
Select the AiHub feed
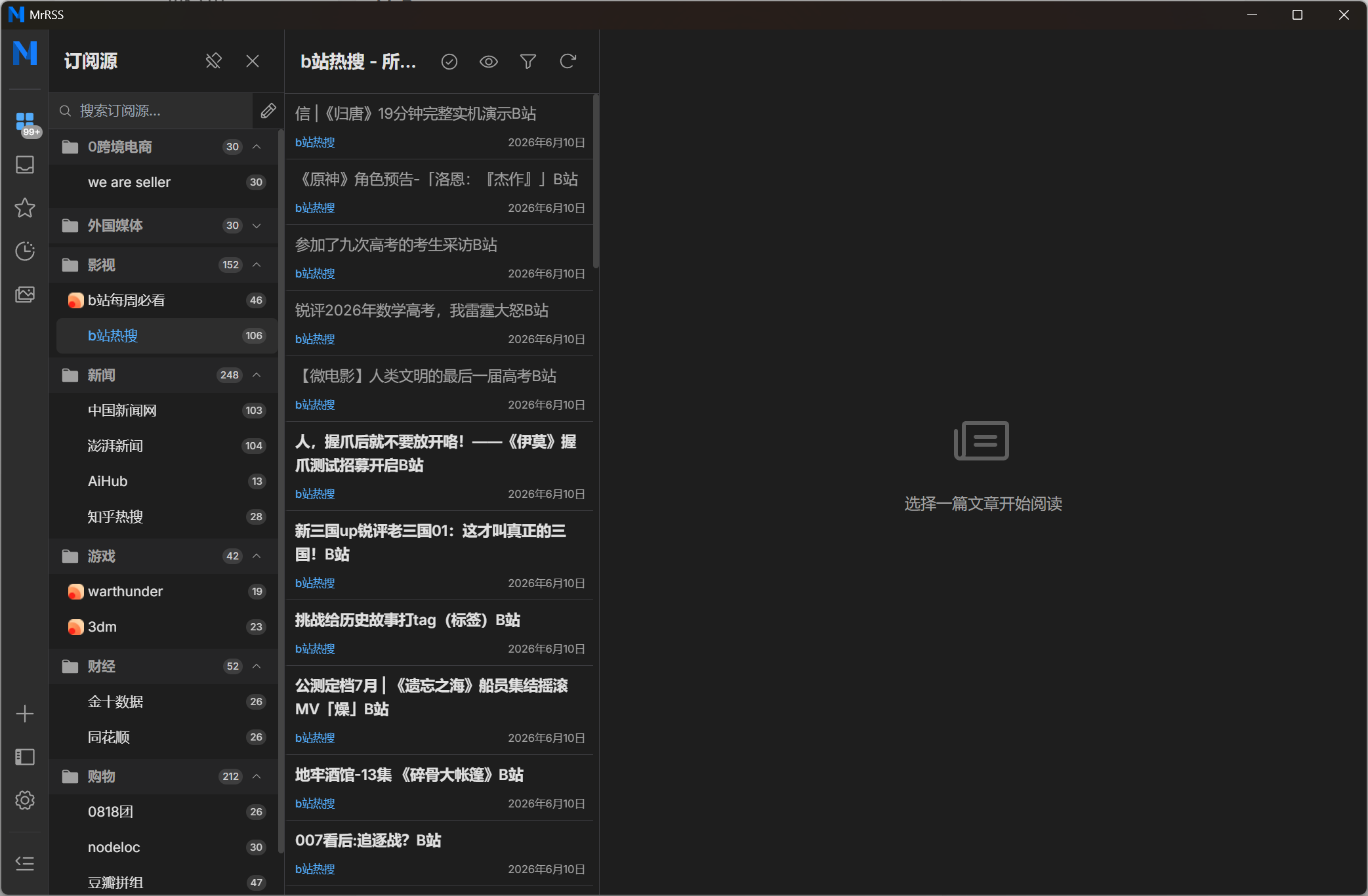coord(167,481)
